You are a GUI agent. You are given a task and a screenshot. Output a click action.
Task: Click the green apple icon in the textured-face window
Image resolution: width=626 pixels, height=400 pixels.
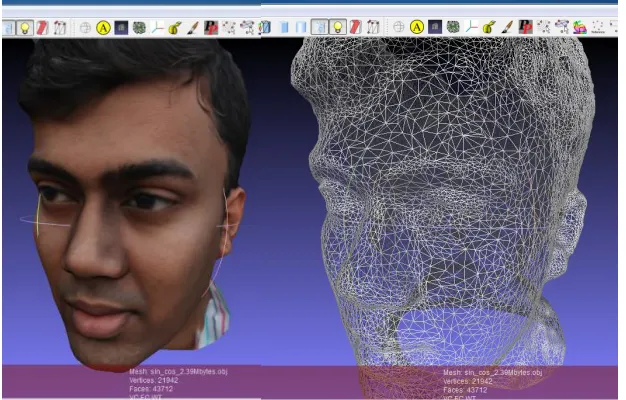click(175, 28)
